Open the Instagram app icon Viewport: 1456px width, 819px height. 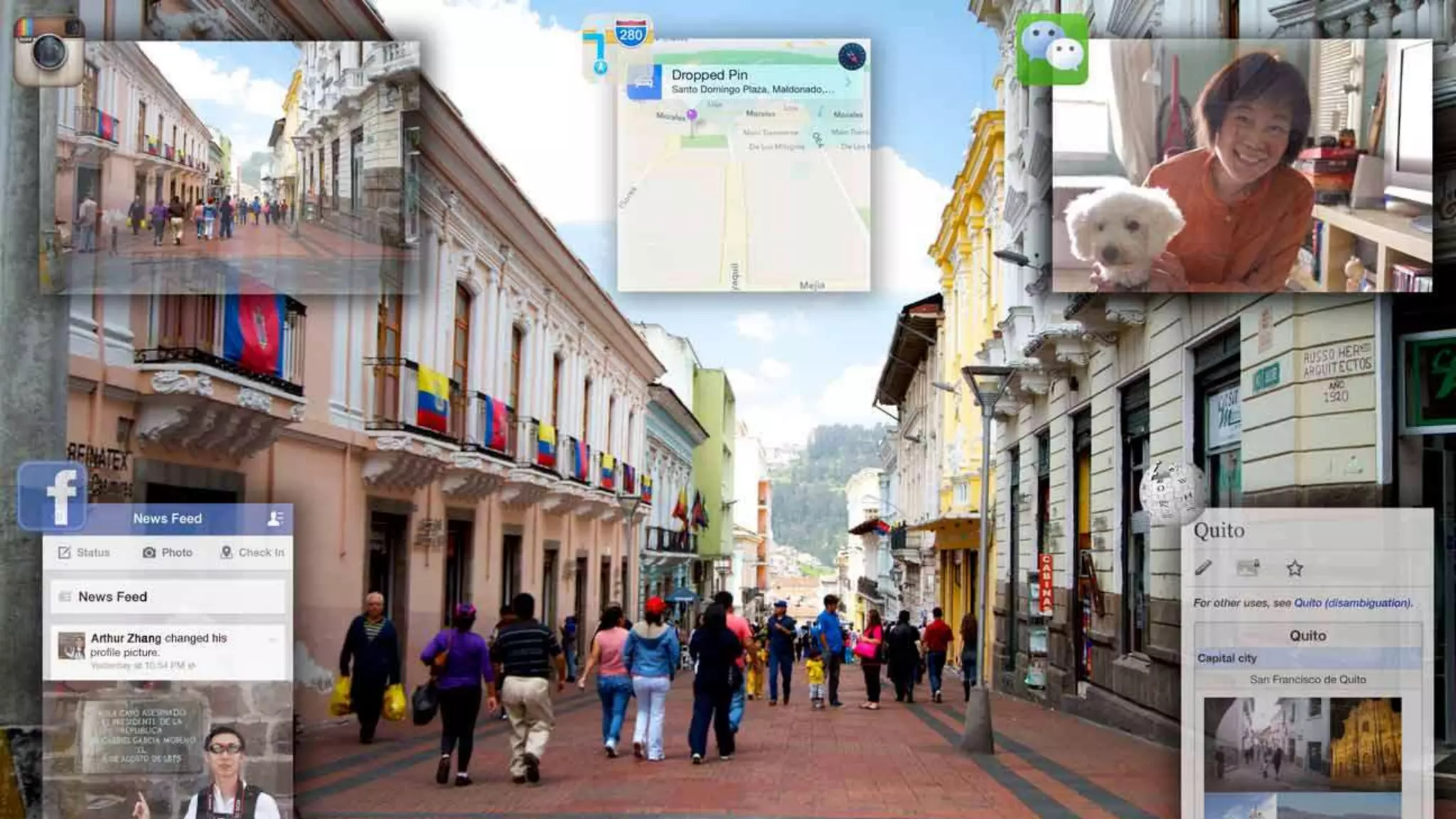48,50
